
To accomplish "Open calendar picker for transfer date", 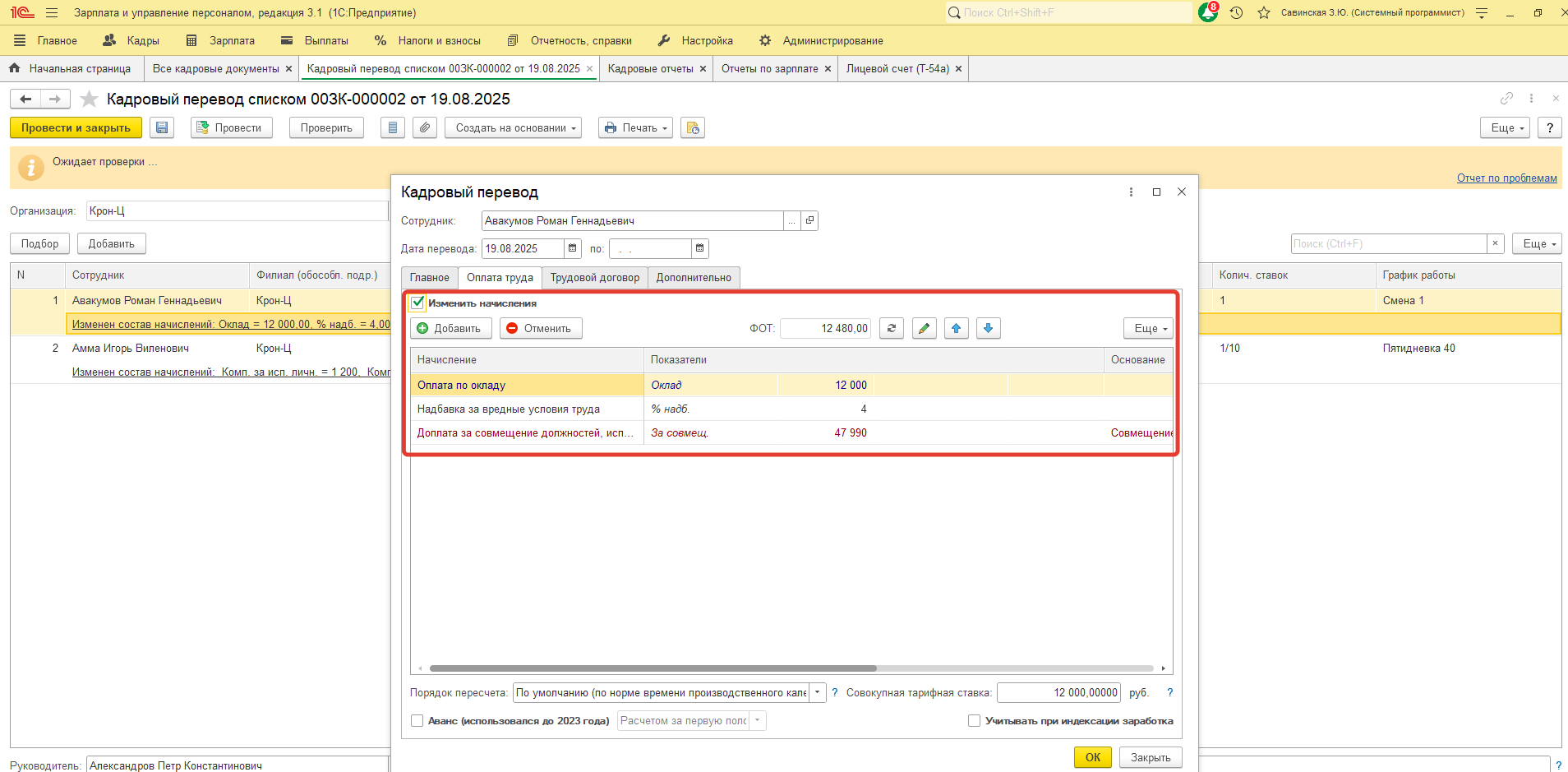I will 573,248.
